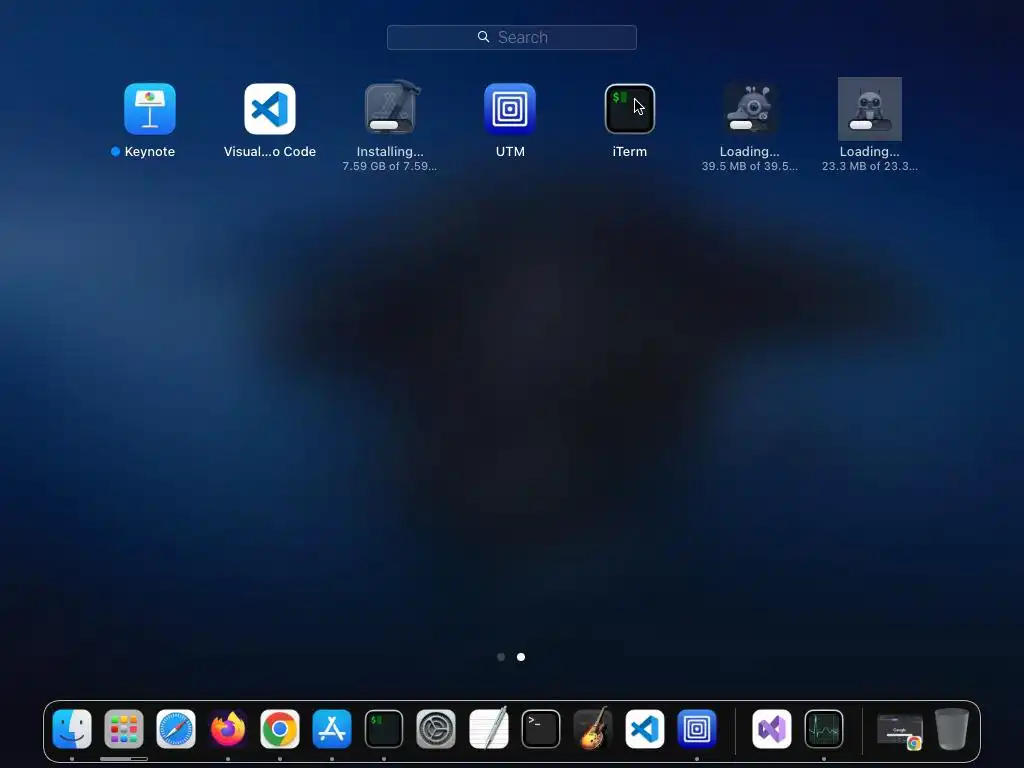Open UTM from the Launchpad grid
The image size is (1024, 768).
(510, 108)
